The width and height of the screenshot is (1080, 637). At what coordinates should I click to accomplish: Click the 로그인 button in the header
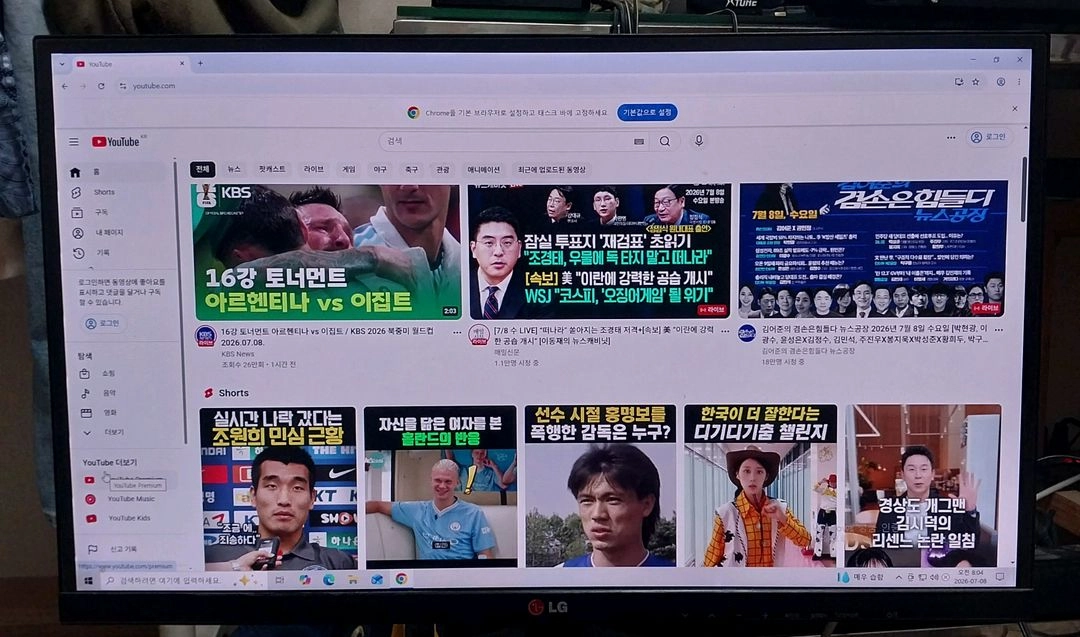click(988, 137)
